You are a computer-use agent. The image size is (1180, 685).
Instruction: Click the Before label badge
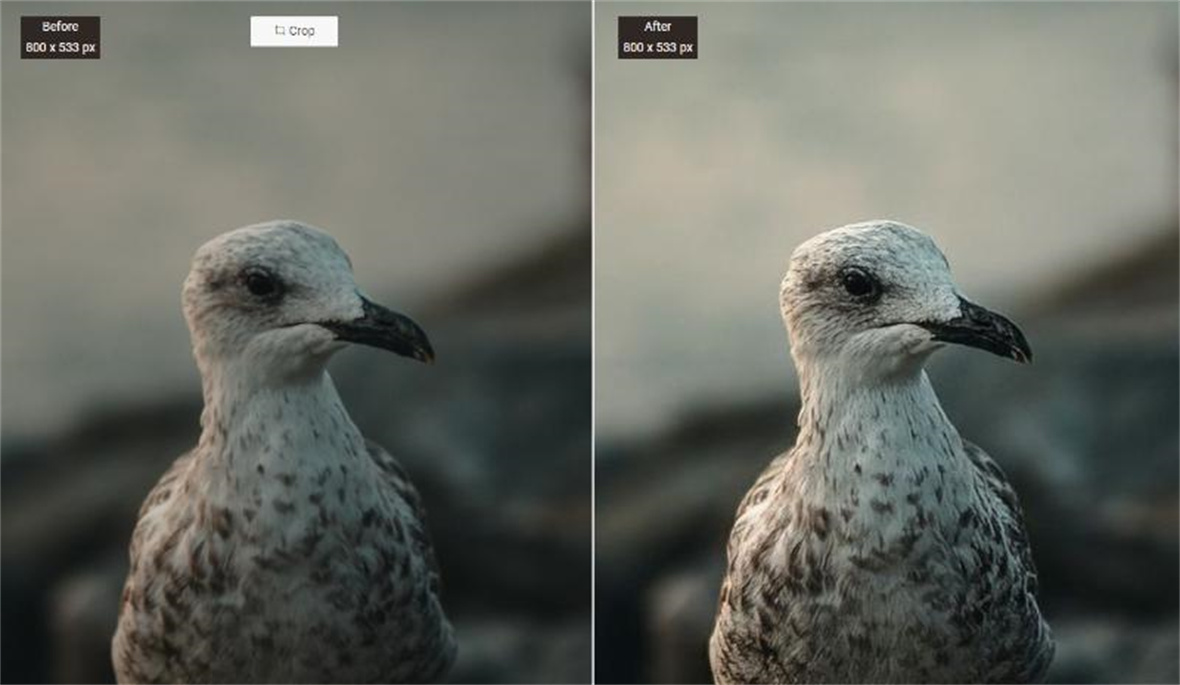[60, 37]
